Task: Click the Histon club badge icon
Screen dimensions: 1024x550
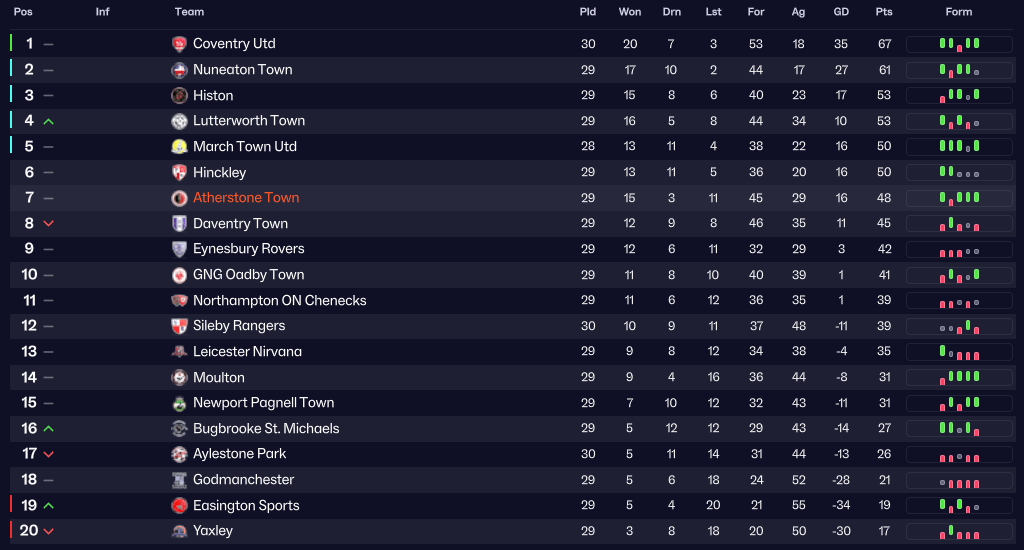Action: (180, 95)
